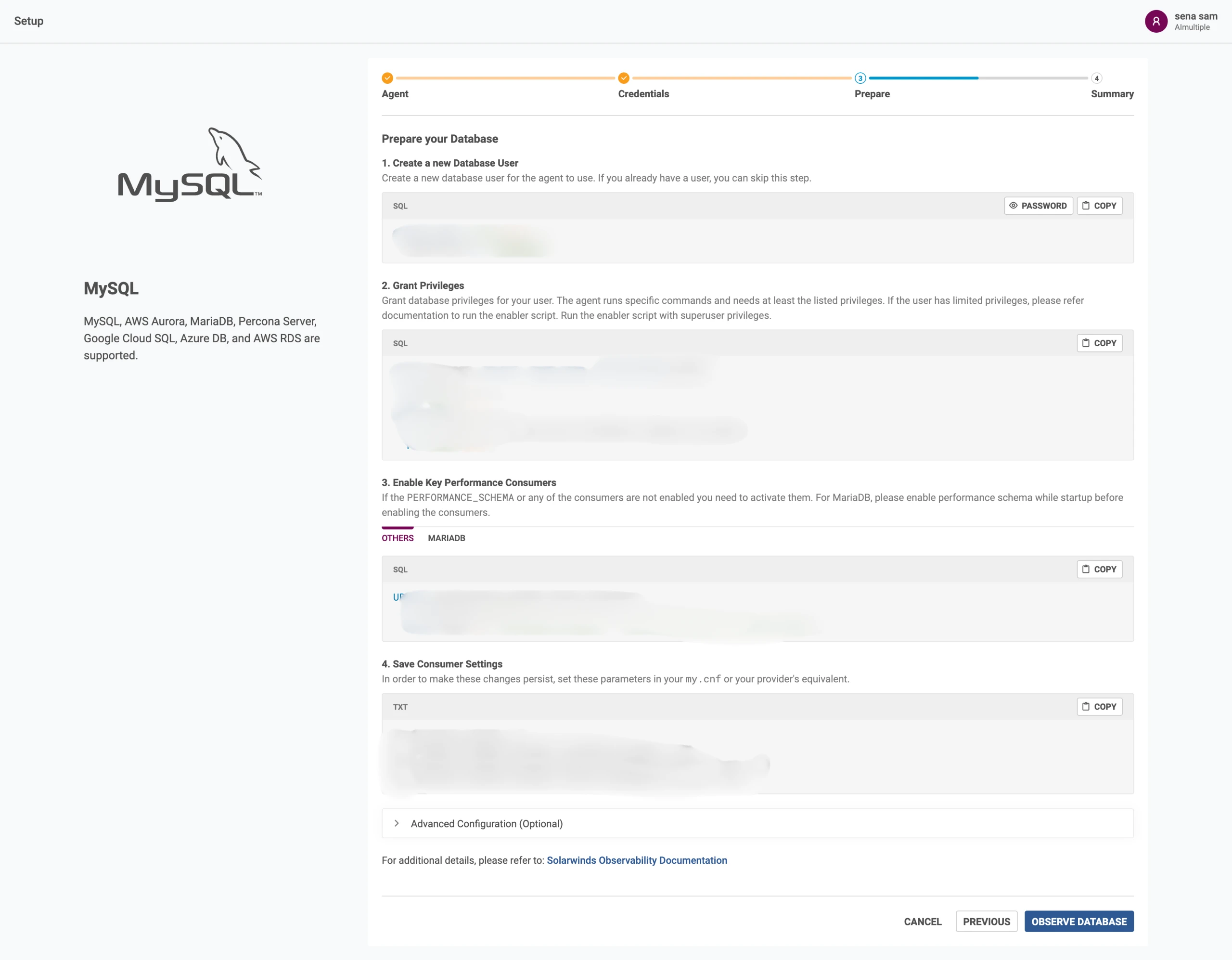Image resolution: width=1232 pixels, height=960 pixels.
Task: Click the AImultiple organization name
Action: click(1192, 27)
